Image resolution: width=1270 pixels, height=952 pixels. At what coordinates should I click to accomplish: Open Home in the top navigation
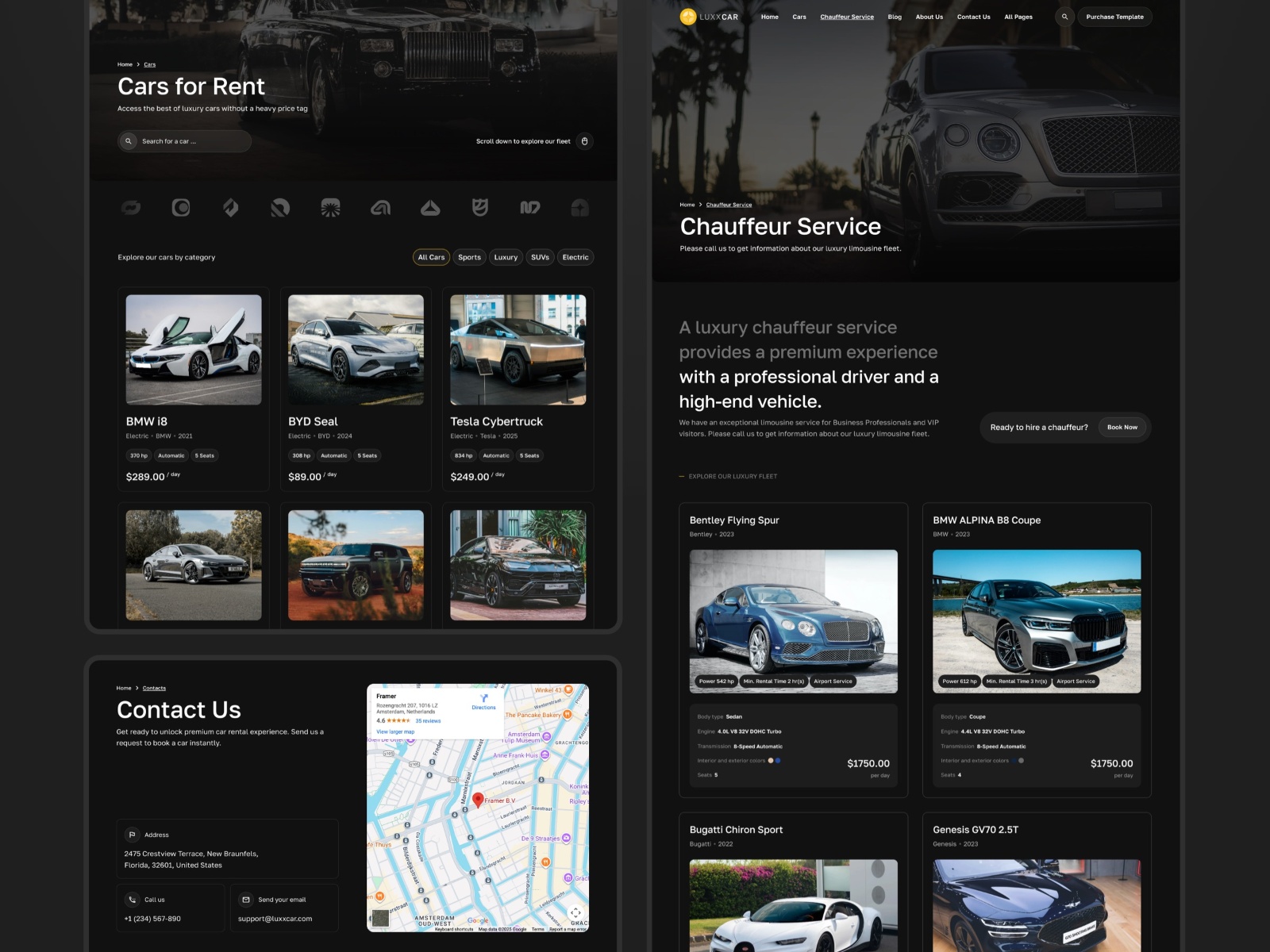(770, 17)
